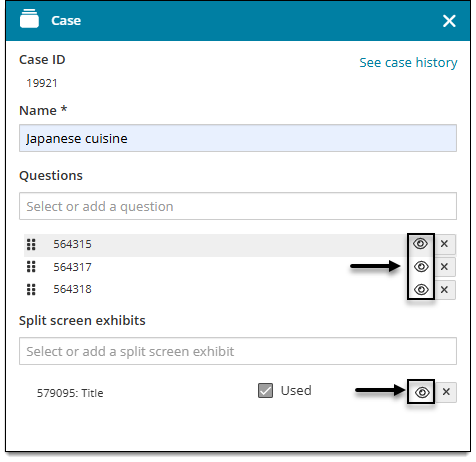Click the drag handle for question 564317
Image resolution: width=476 pixels, height=462 pixels.
[31, 267]
